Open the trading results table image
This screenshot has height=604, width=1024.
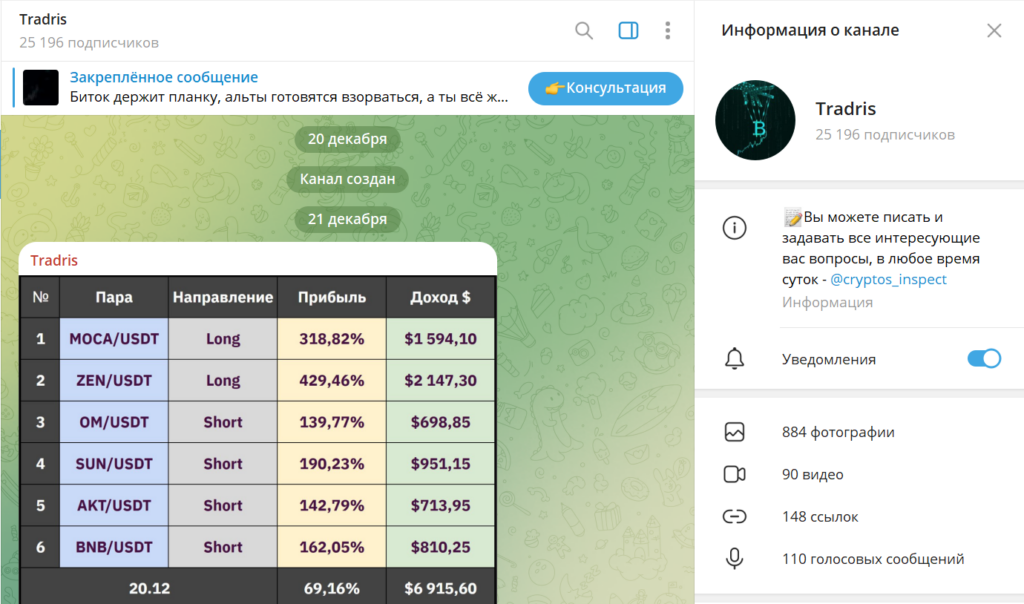pyautogui.click(x=257, y=440)
